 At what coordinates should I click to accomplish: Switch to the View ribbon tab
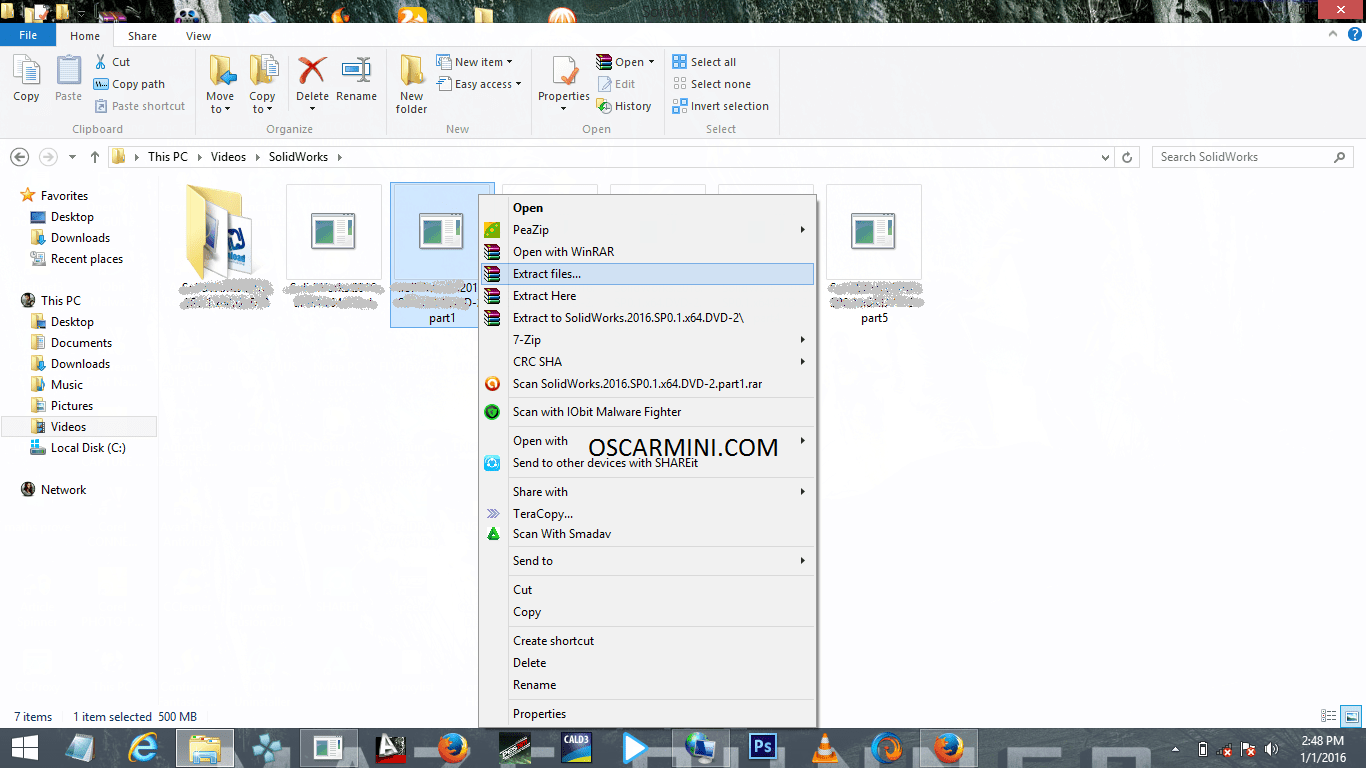(x=198, y=36)
